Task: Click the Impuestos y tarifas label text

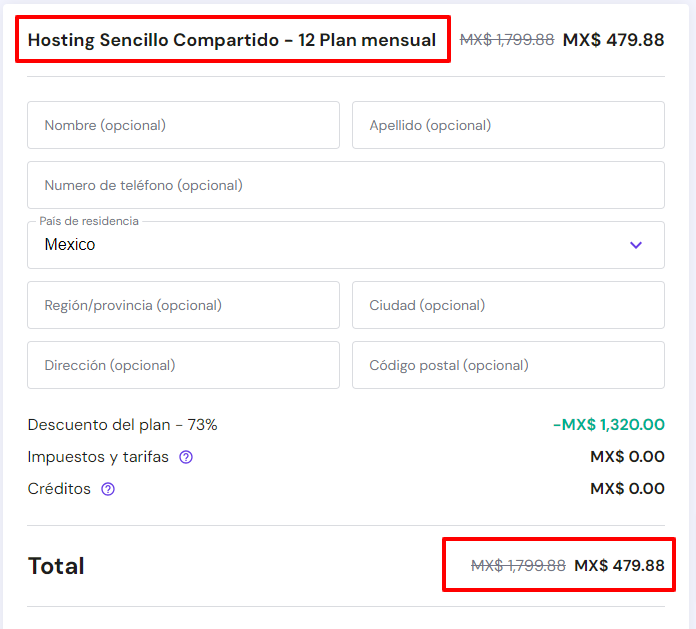Action: click(x=98, y=457)
